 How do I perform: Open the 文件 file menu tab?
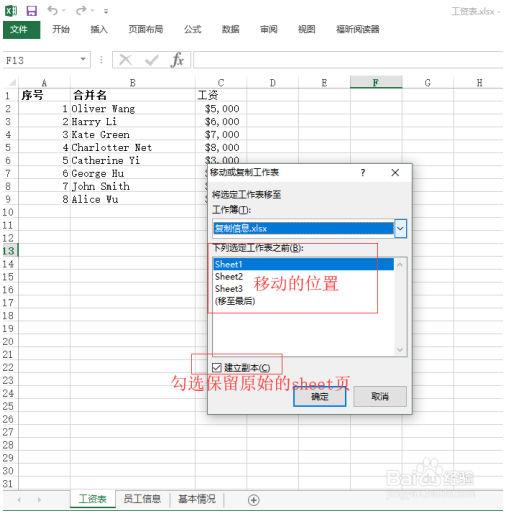pyautogui.click(x=22, y=30)
